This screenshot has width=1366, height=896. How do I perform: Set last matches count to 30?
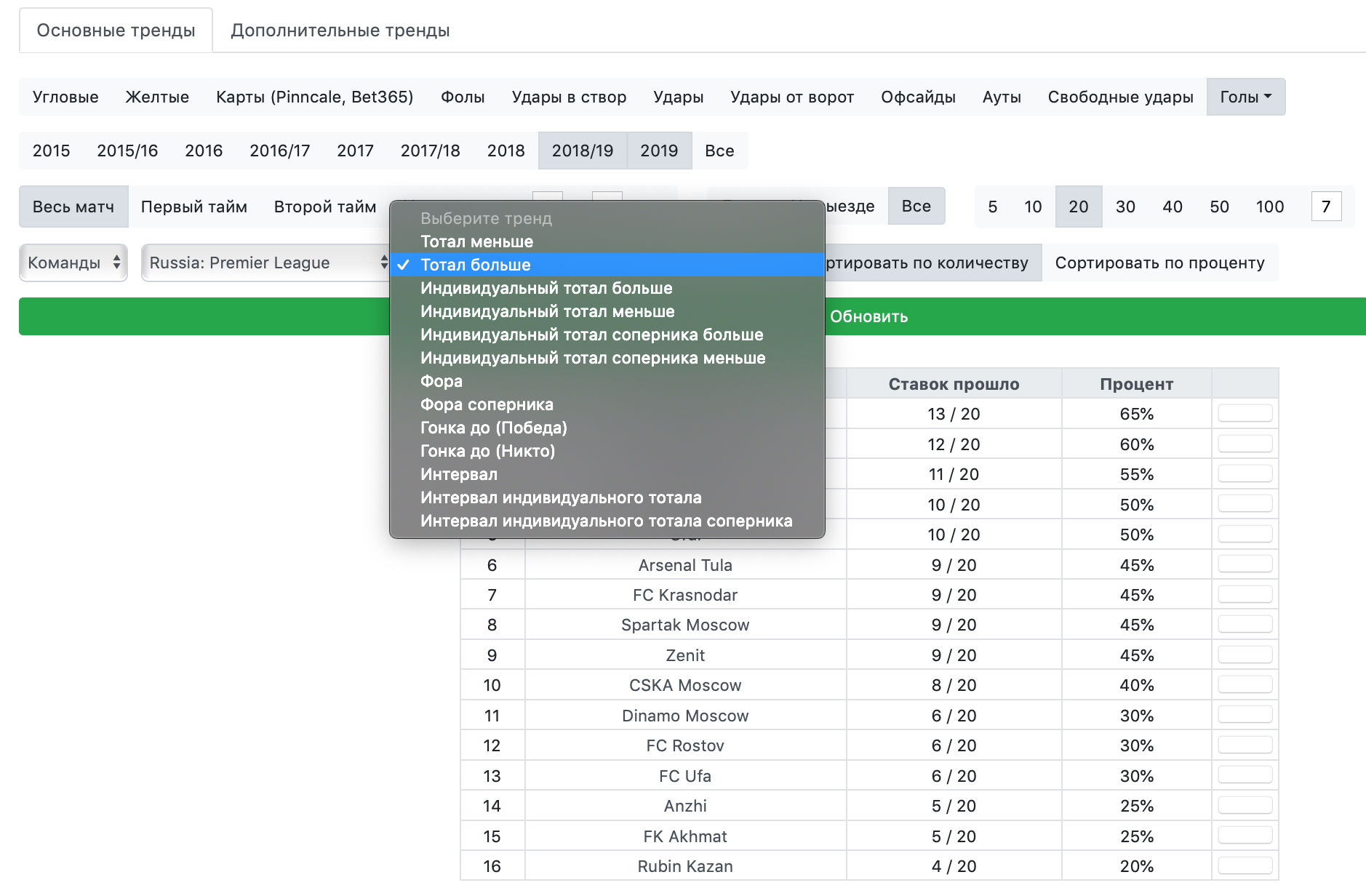pos(1125,207)
